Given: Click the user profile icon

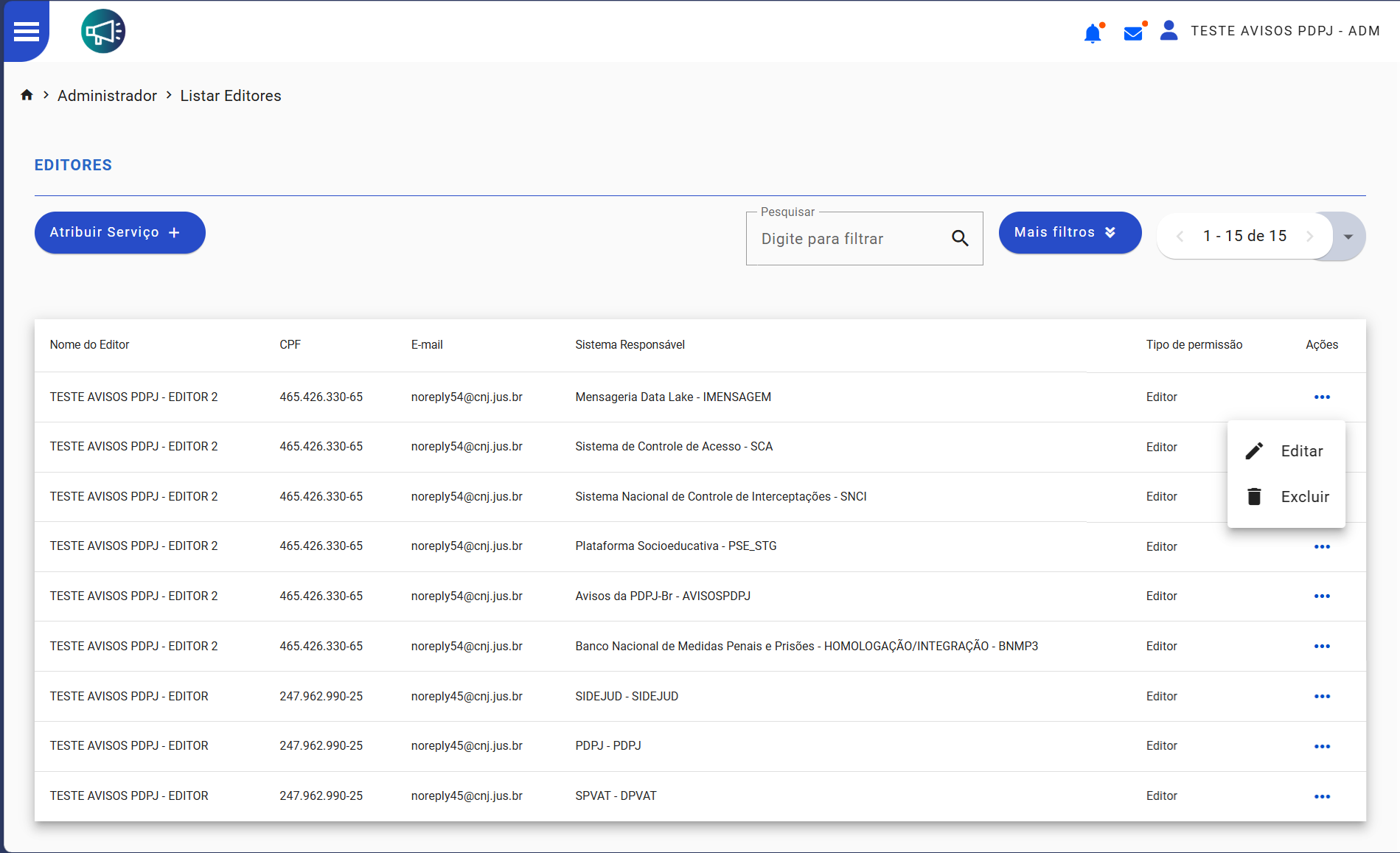Looking at the screenshot, I should click(x=1169, y=31).
